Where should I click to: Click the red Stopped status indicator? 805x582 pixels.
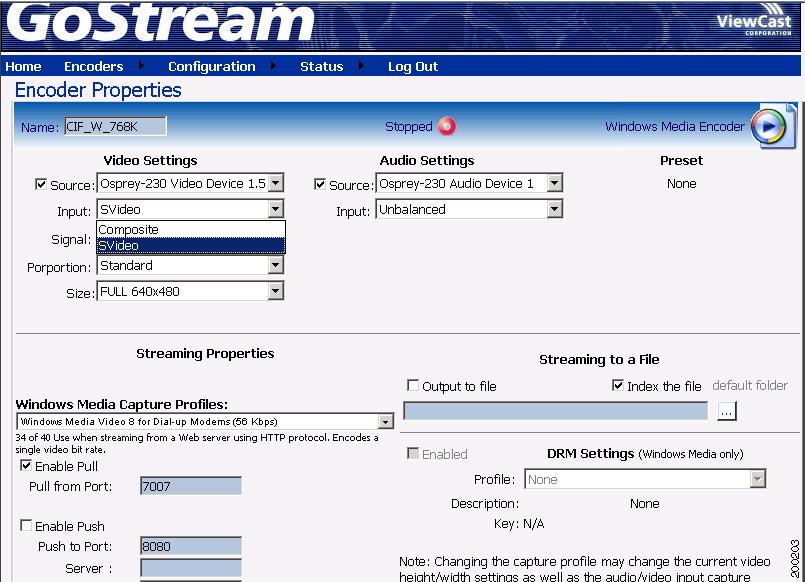click(447, 126)
